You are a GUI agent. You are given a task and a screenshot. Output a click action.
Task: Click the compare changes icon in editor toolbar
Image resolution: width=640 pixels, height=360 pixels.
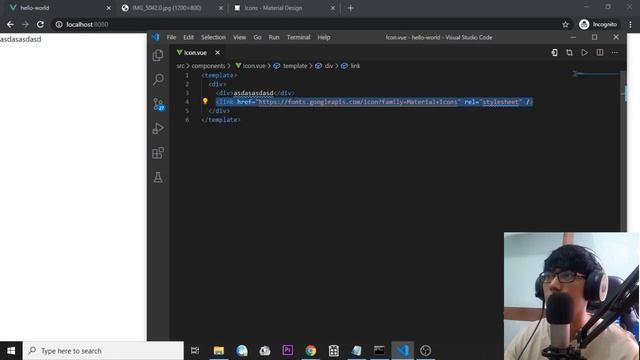[569, 53]
